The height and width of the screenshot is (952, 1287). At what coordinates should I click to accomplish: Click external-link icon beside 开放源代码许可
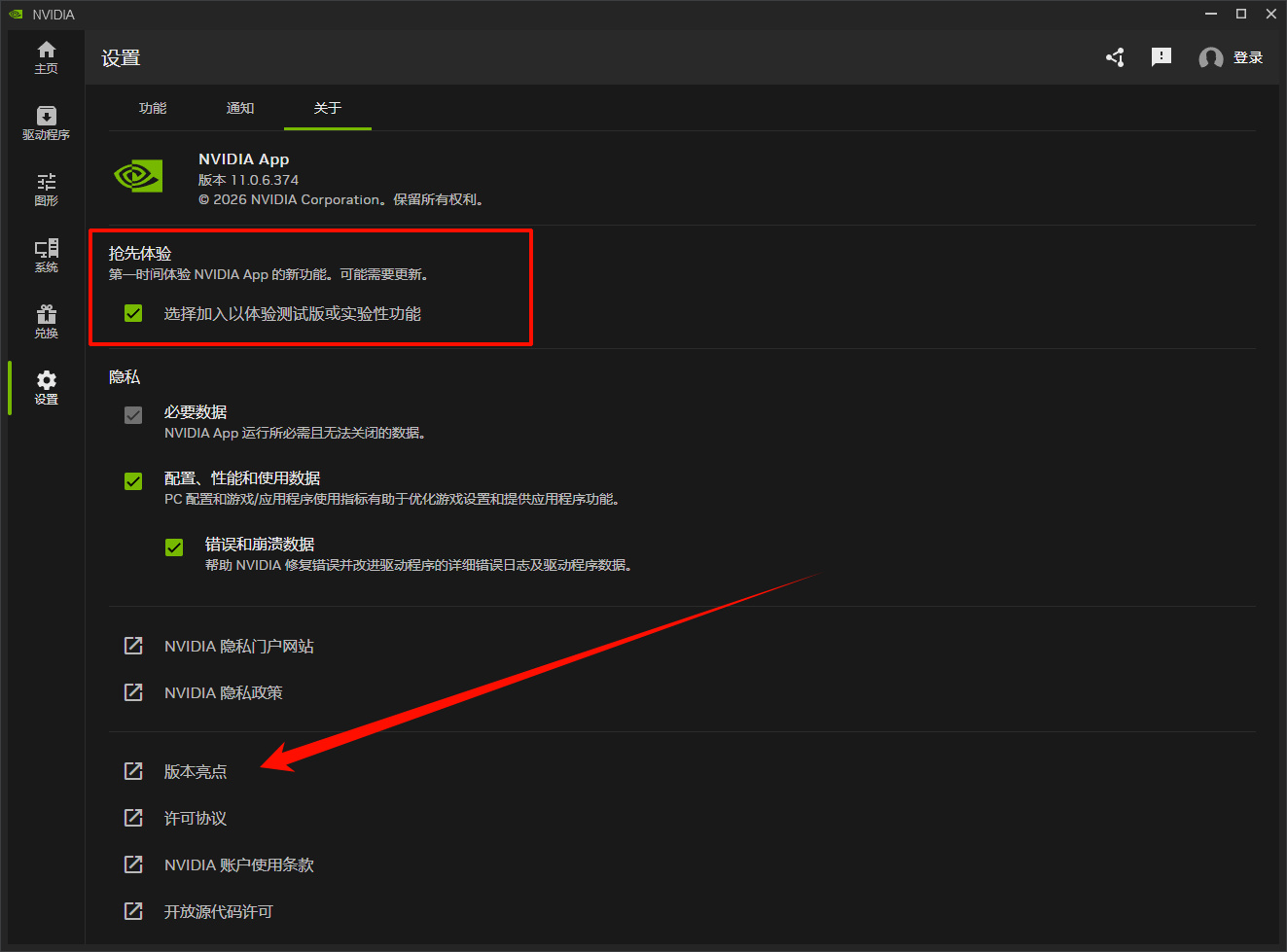click(133, 911)
